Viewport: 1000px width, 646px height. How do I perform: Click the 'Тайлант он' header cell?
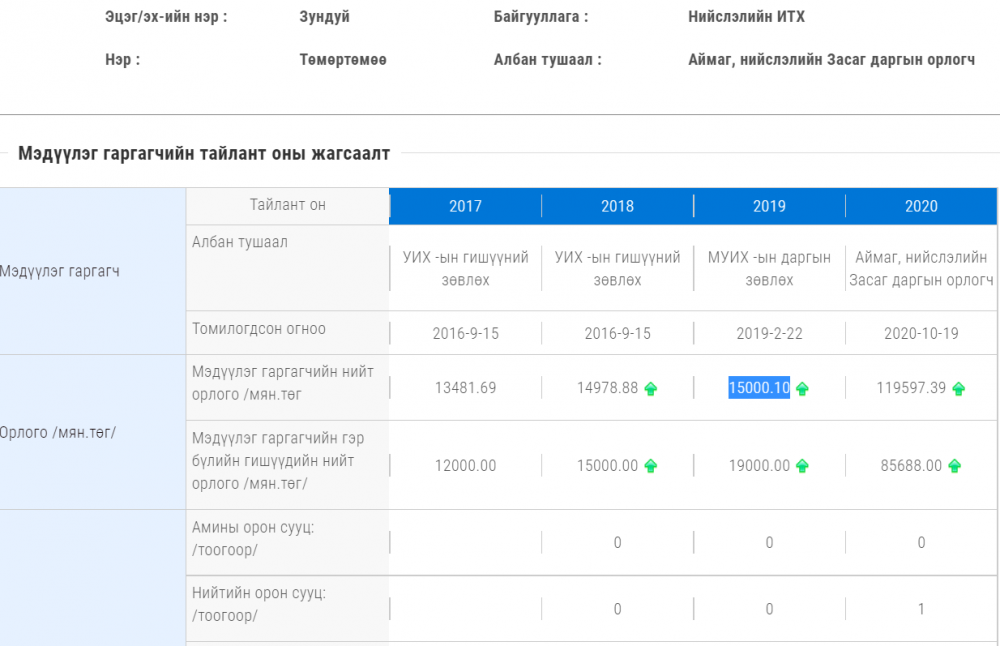pos(288,205)
